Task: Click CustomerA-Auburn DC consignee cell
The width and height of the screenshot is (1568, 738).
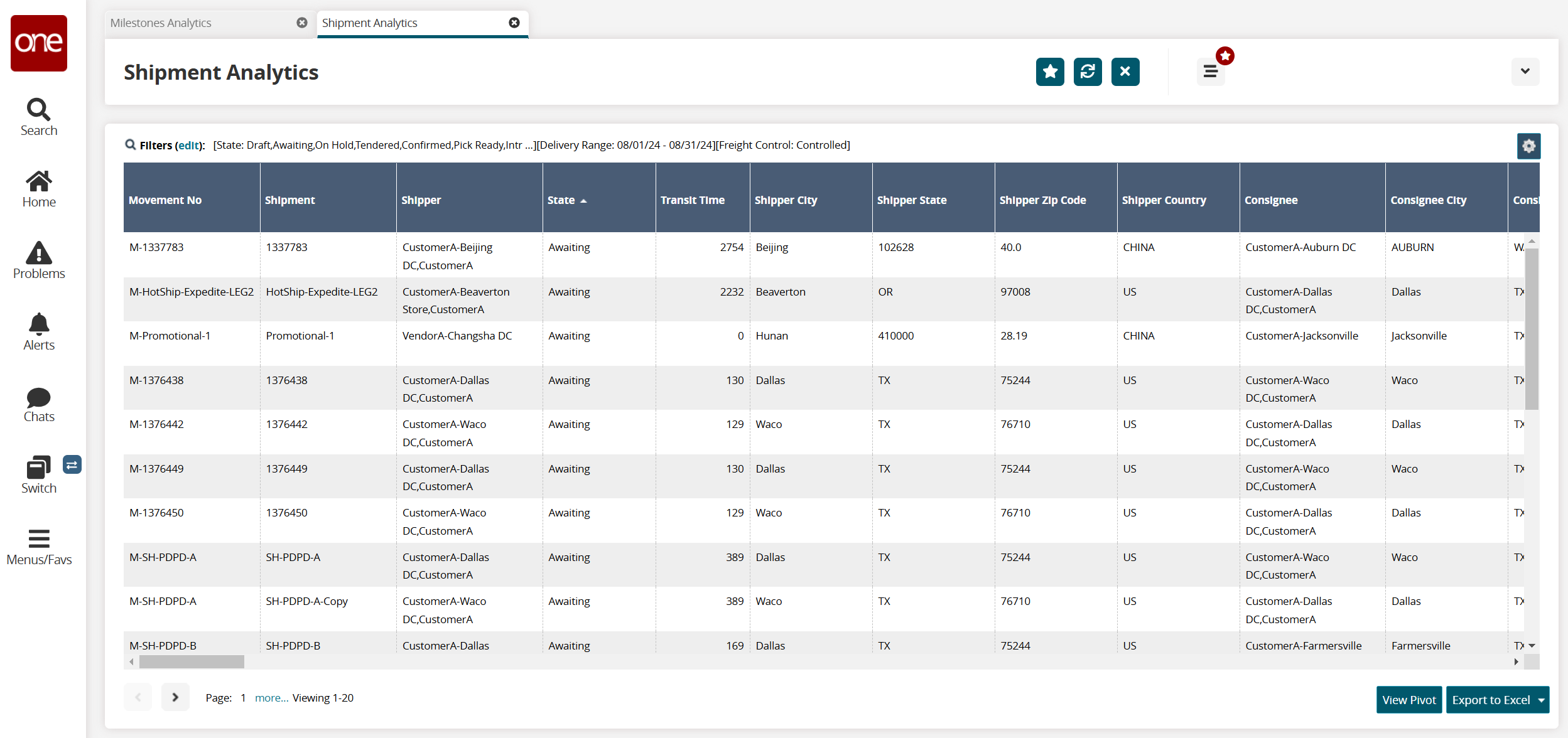Action: (1312, 255)
